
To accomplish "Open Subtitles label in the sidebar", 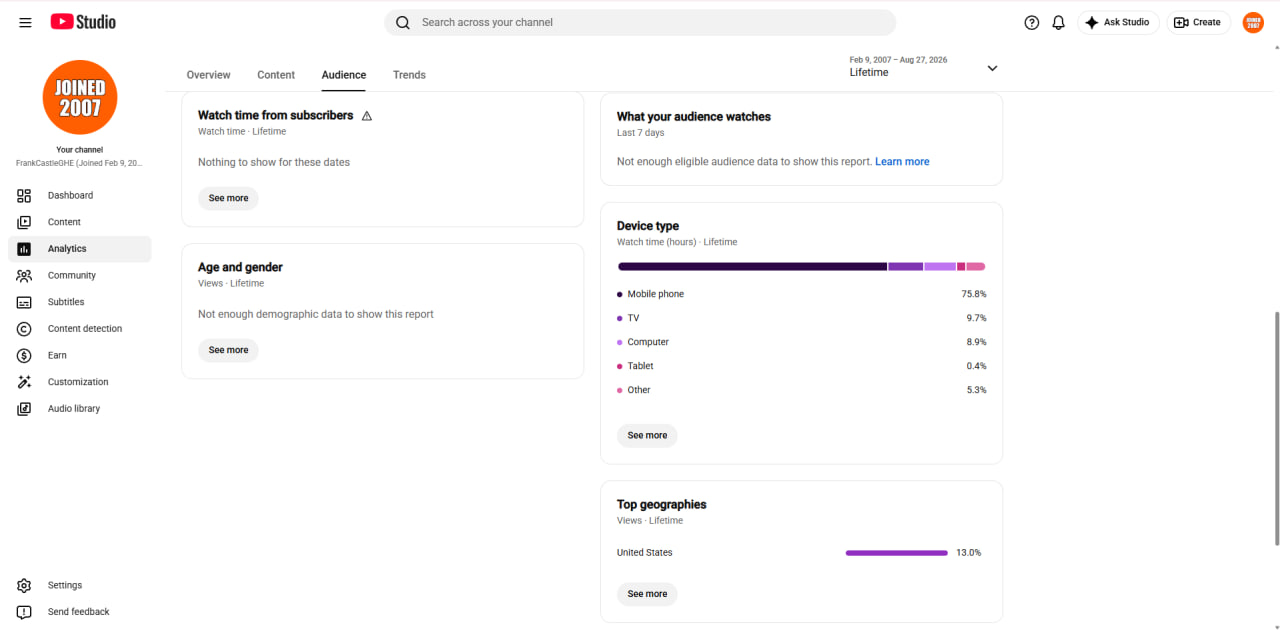I will [x=66, y=302].
